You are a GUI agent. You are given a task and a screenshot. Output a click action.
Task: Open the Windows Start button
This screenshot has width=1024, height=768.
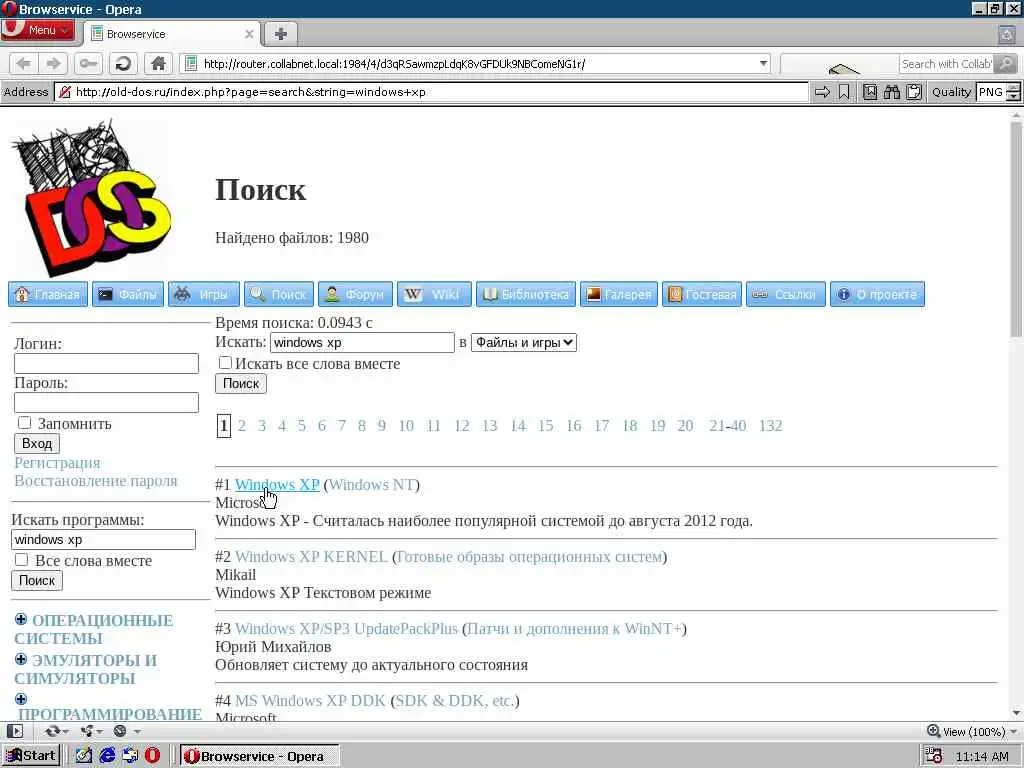coord(31,756)
